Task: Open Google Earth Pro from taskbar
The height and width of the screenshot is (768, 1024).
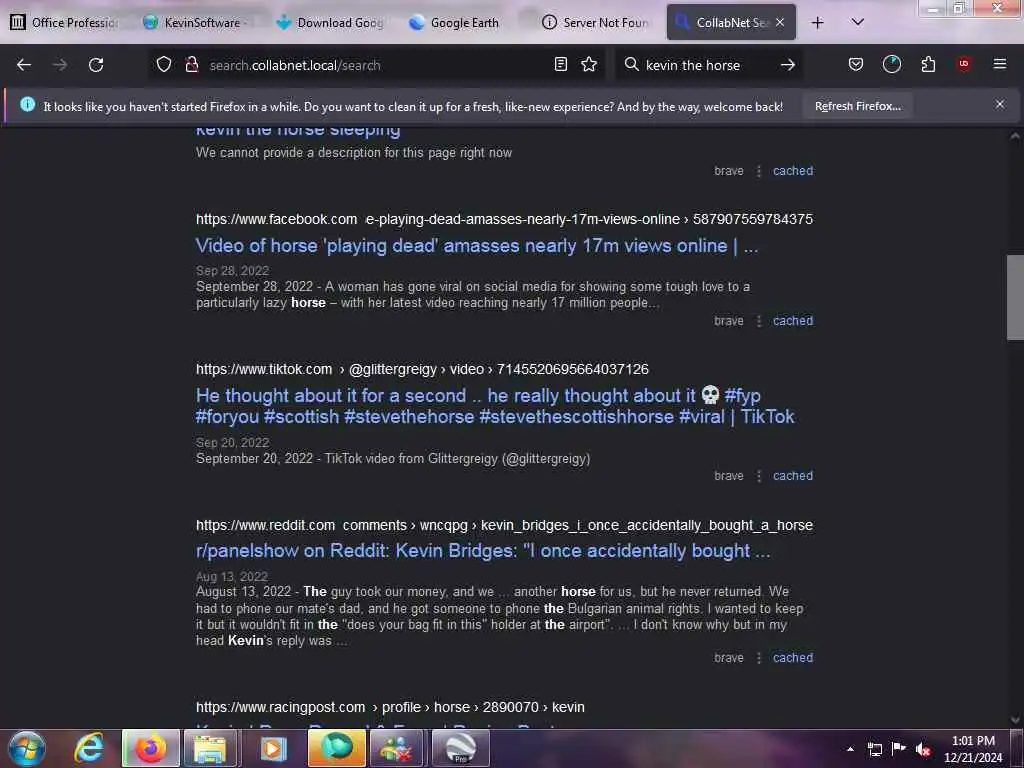Action: coord(461,748)
